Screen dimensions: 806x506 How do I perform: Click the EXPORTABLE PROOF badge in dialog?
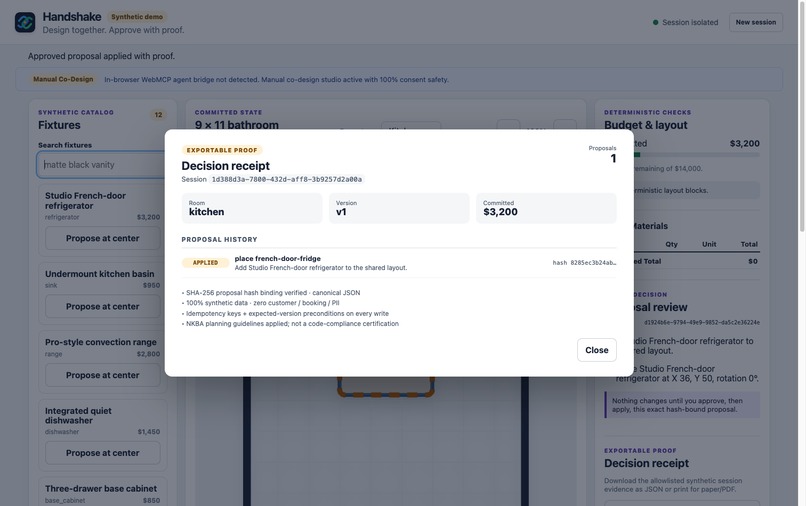[222, 150]
